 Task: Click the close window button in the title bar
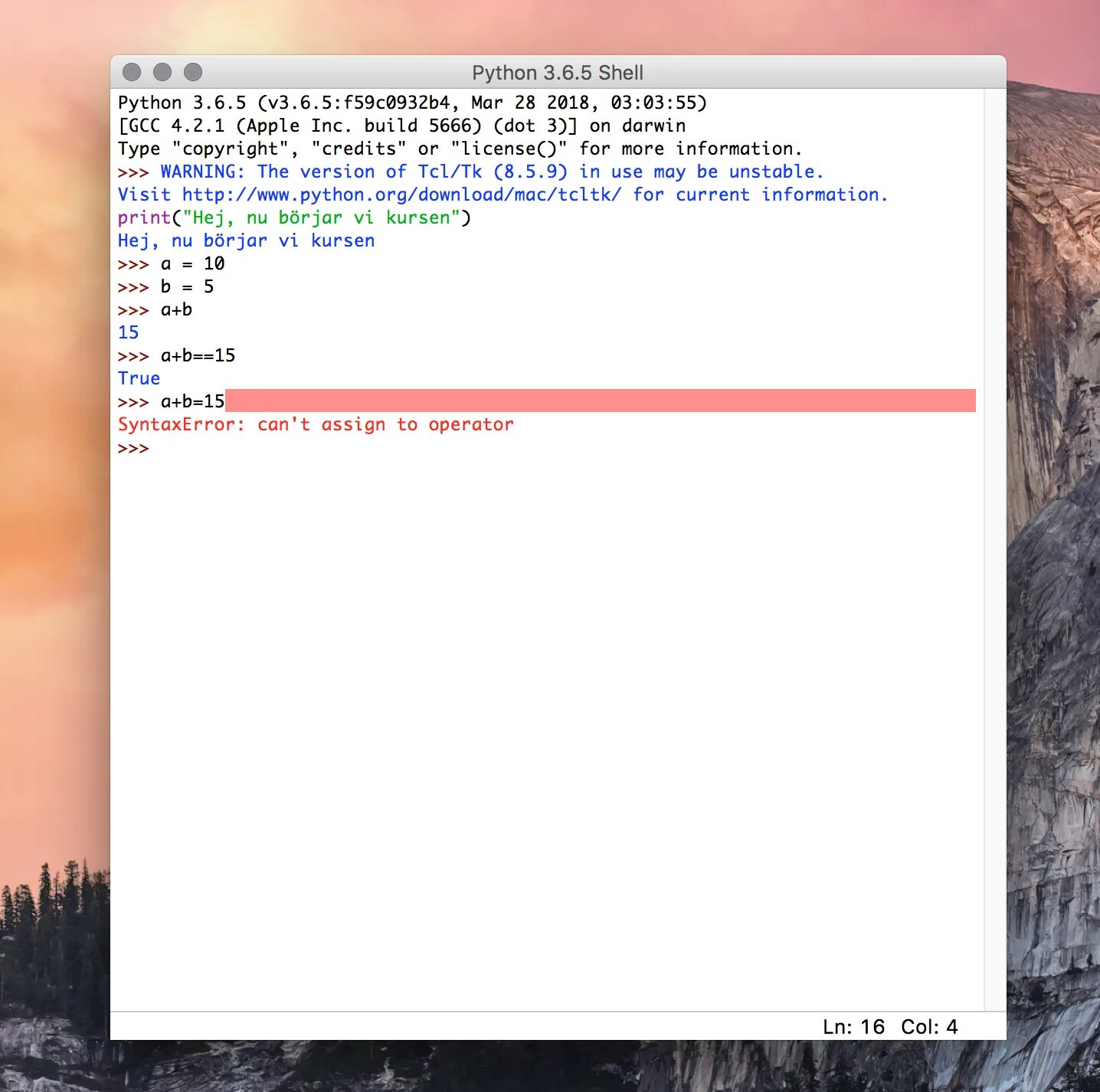coord(132,72)
